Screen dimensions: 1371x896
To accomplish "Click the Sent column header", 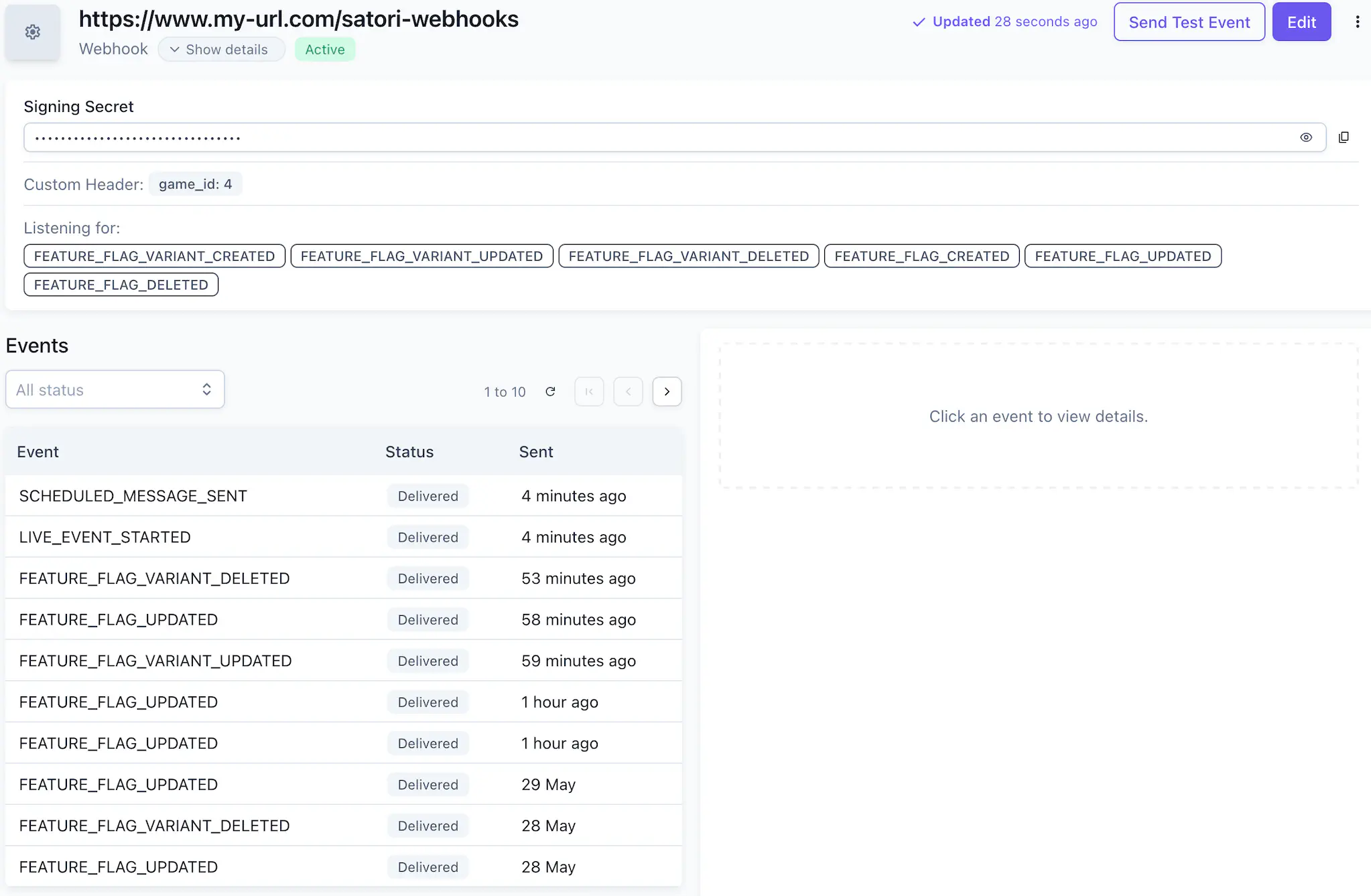I will coord(536,452).
